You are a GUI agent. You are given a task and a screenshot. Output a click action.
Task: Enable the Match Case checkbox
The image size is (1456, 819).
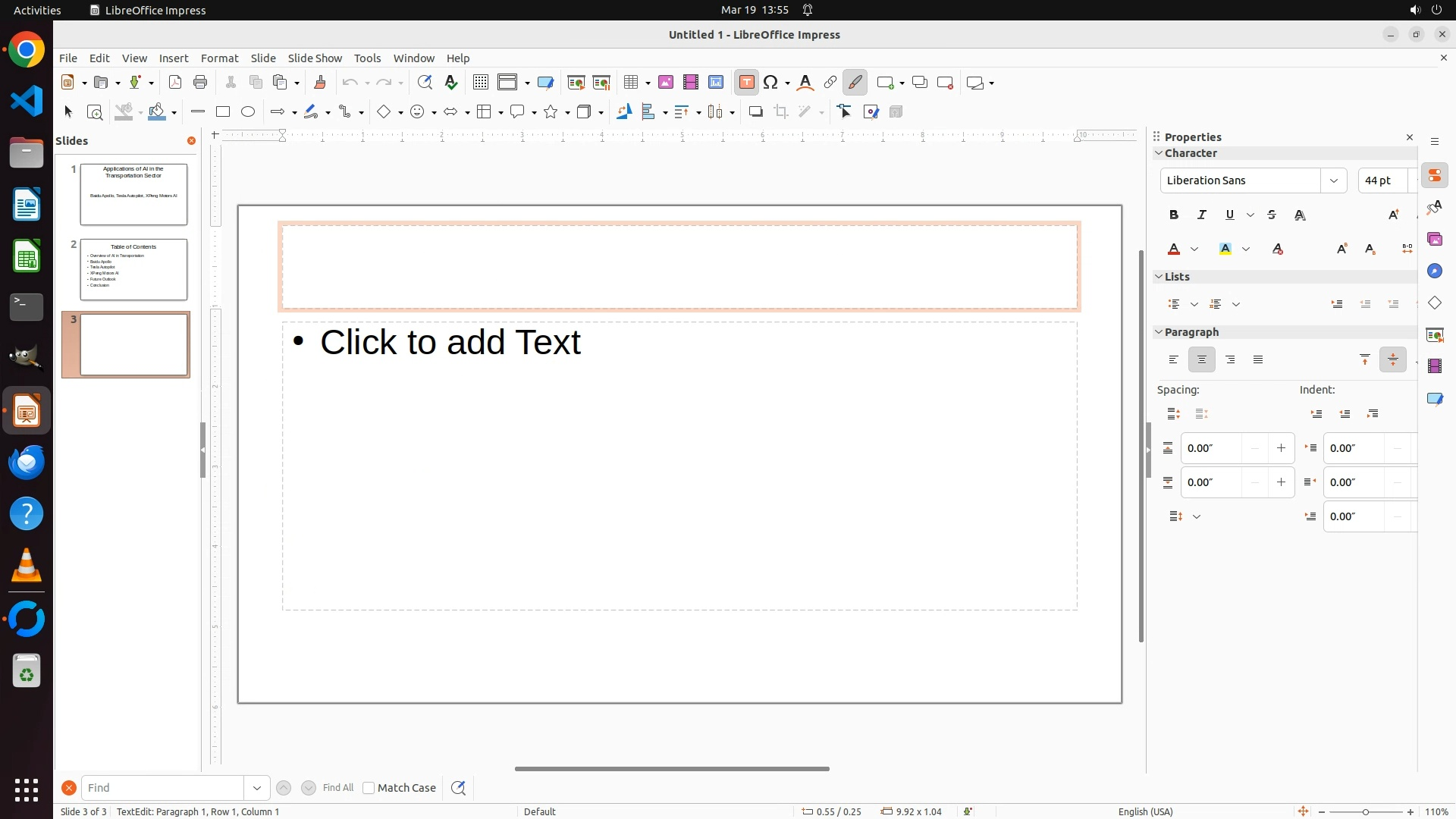tap(369, 788)
